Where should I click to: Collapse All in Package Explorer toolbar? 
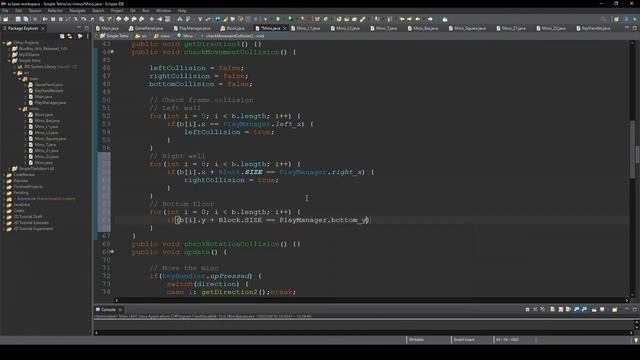62,36
